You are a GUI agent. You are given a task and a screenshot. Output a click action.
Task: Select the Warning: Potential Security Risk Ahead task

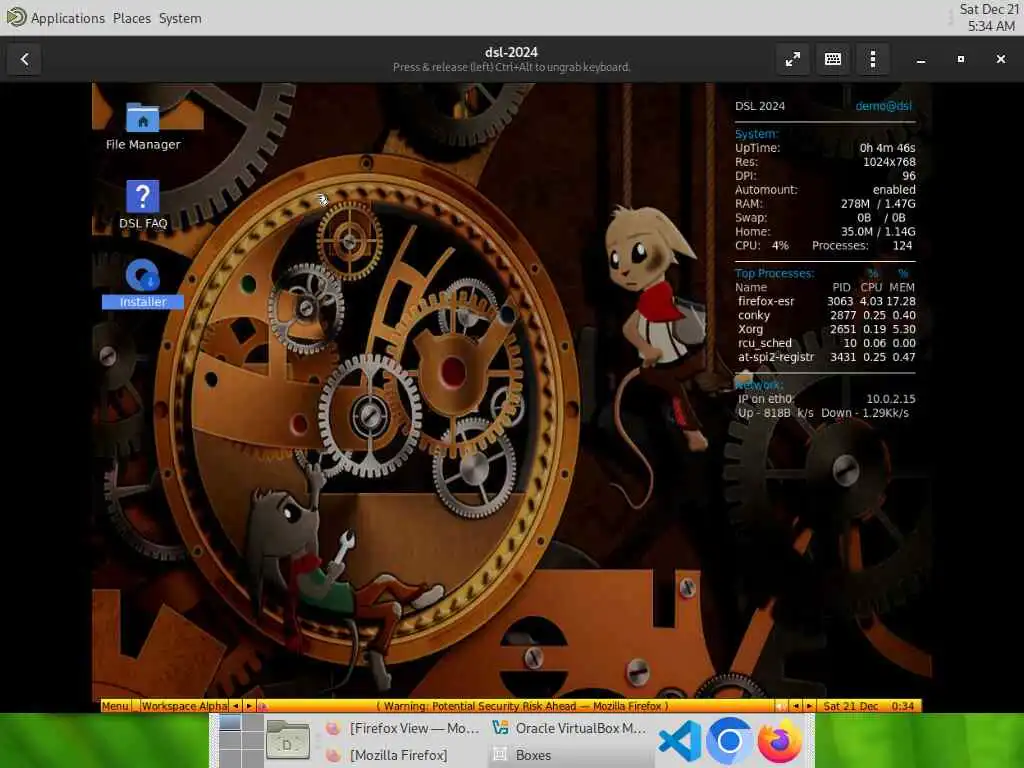tap(522, 706)
